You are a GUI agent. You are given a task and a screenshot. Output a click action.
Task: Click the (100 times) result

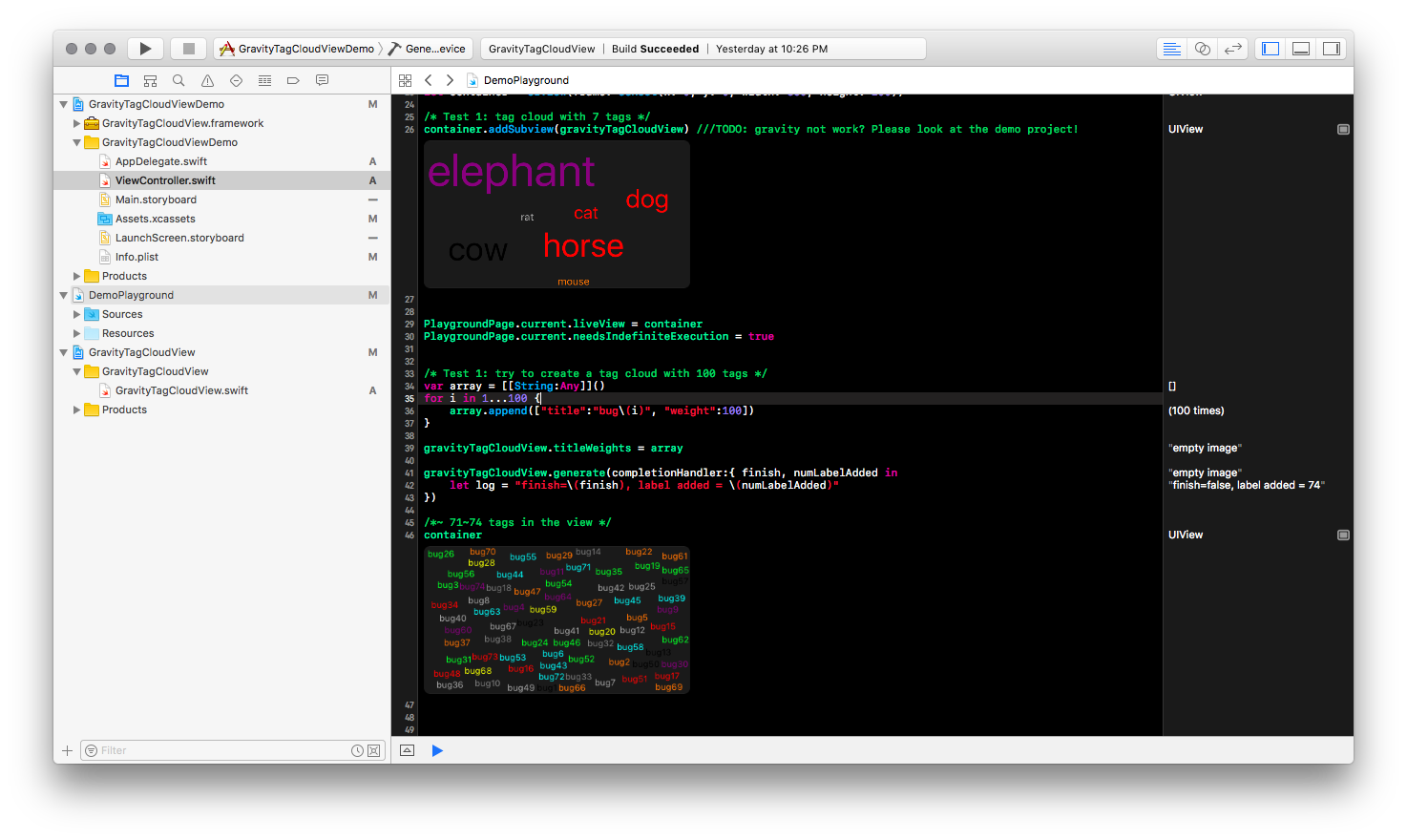tap(1196, 410)
